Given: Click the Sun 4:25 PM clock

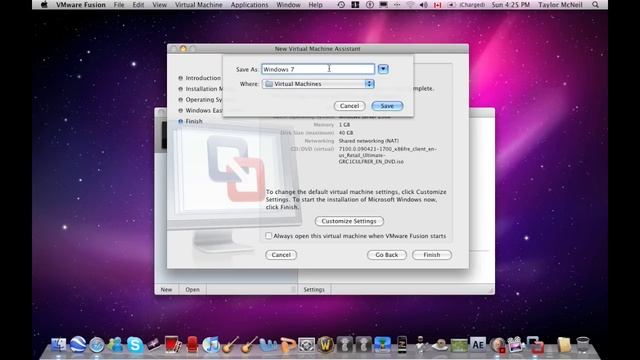Looking at the screenshot, I should pyautogui.click(x=511, y=5).
